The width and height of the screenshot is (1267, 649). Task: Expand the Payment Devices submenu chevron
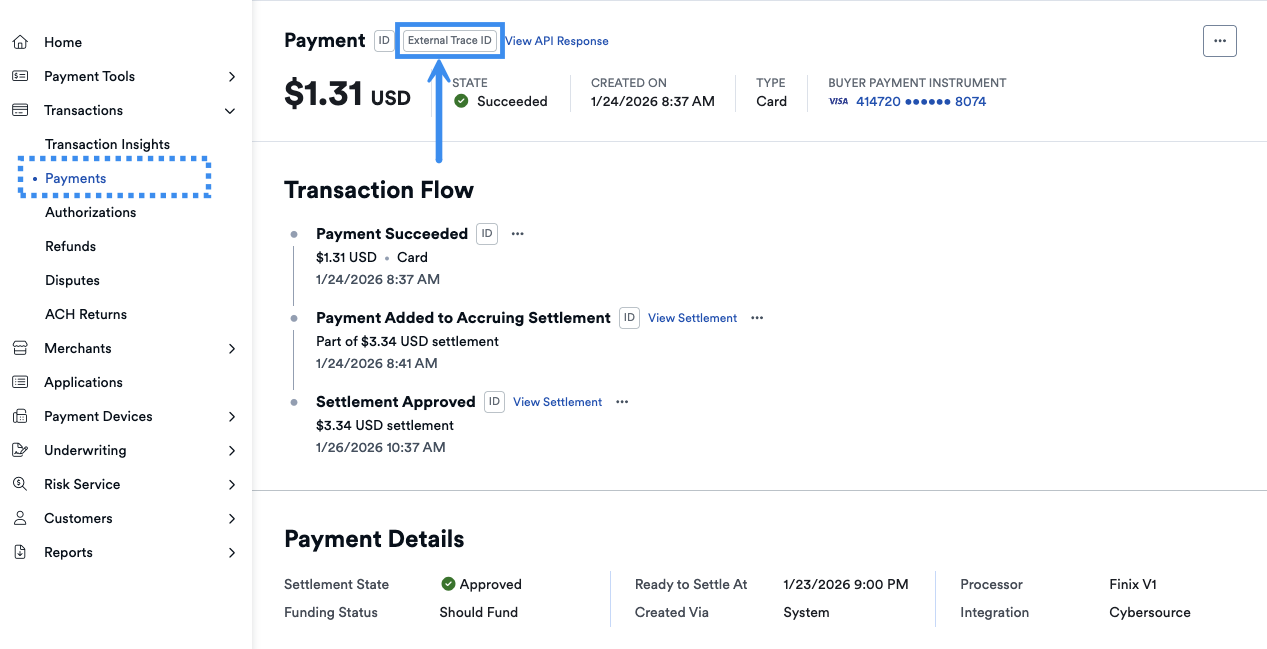[231, 417]
